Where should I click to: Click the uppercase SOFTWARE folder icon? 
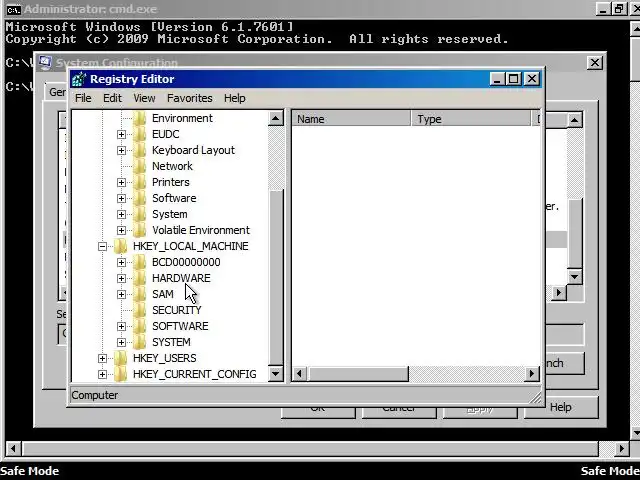click(140, 326)
